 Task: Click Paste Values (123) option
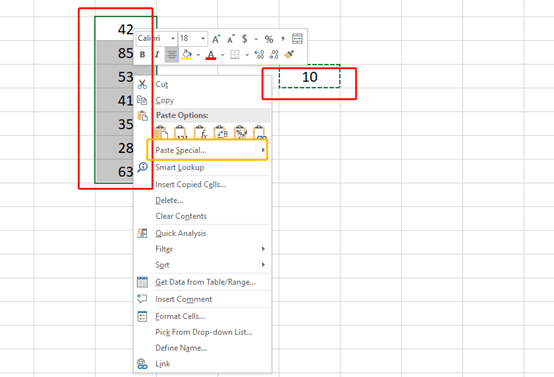(x=181, y=132)
